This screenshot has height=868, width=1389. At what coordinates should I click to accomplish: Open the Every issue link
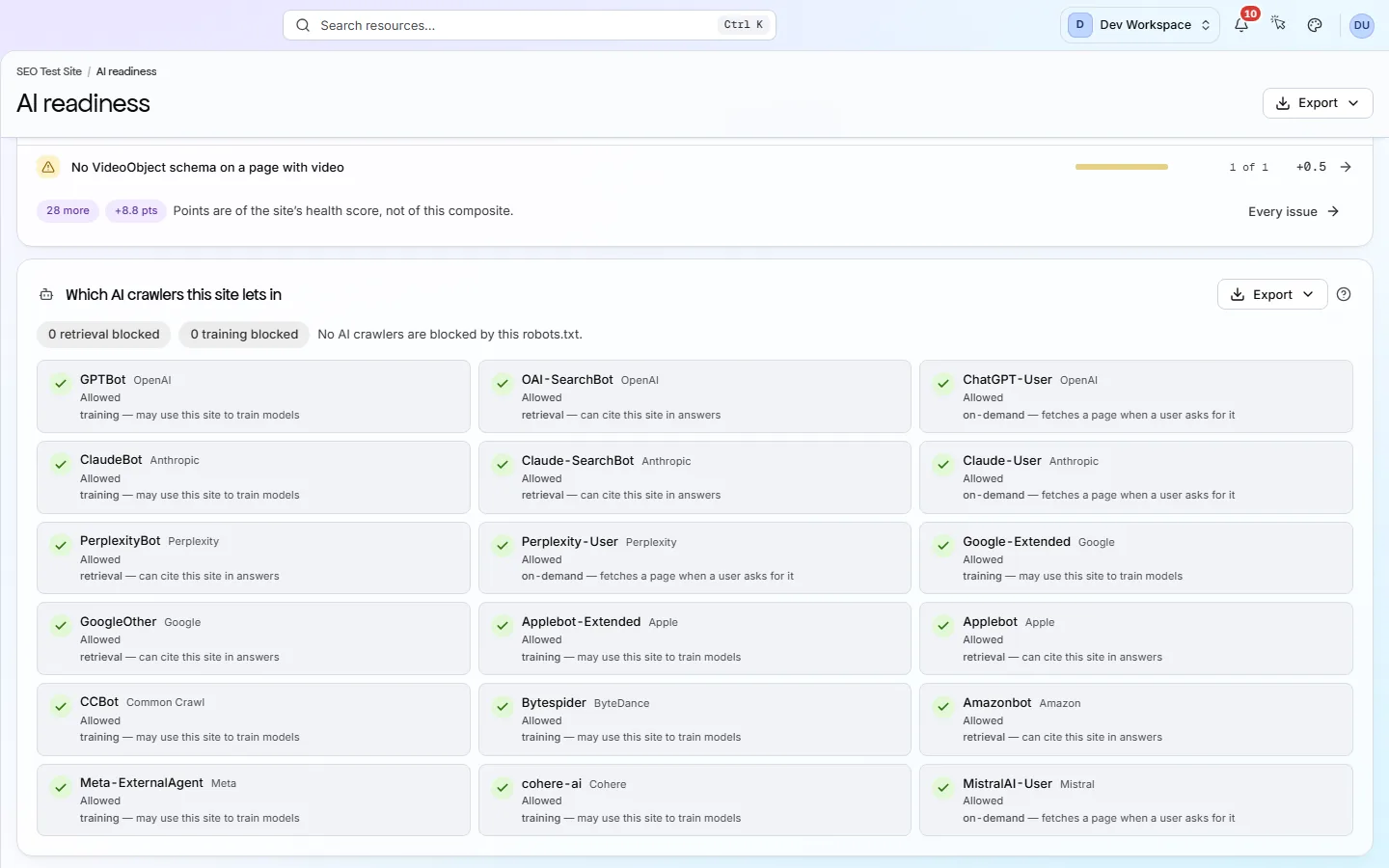point(1294,211)
